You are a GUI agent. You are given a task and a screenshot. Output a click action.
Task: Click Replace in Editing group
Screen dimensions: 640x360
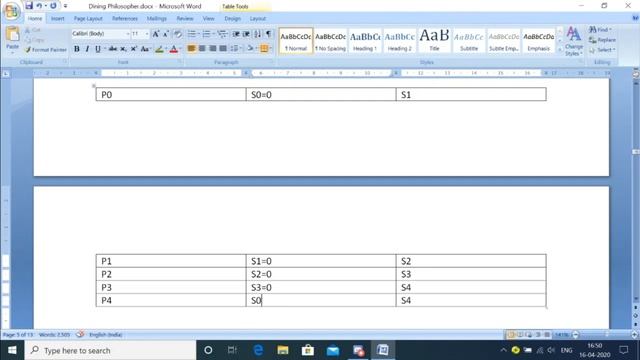[602, 40]
